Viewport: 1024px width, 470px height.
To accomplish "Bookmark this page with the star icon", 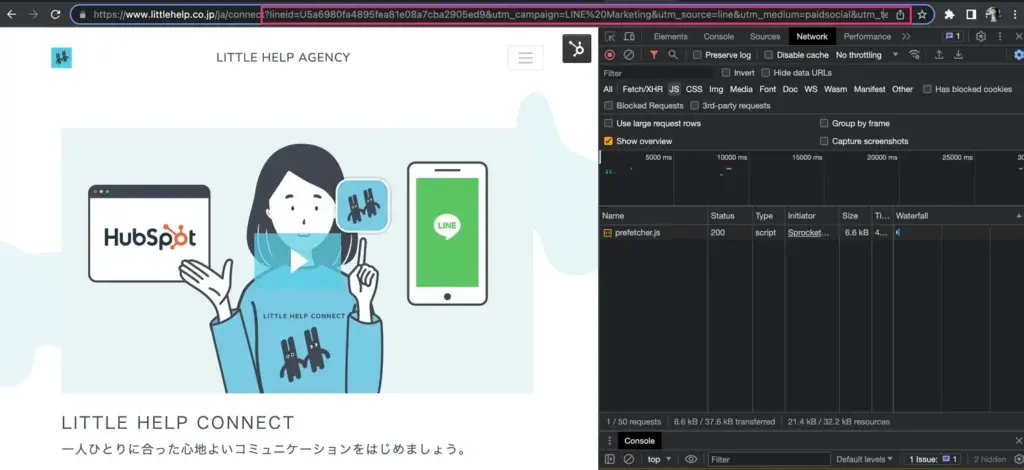I will [x=923, y=15].
